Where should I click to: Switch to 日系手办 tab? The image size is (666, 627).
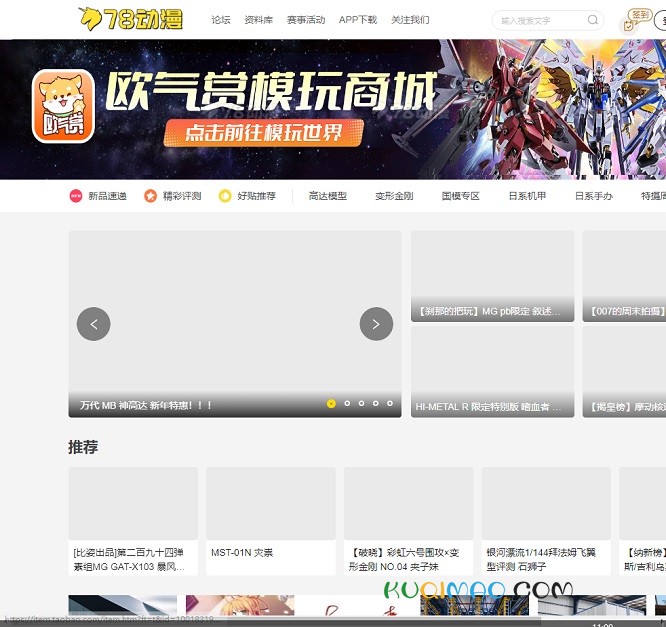[593, 196]
